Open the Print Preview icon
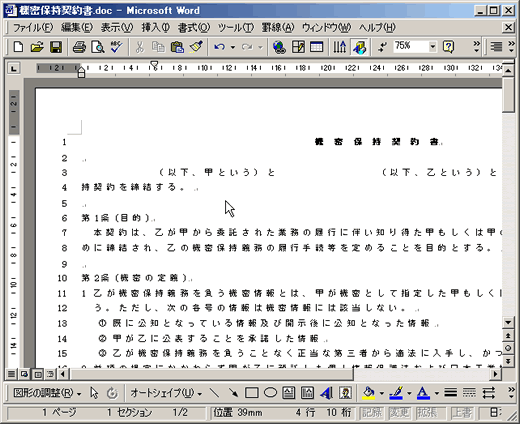Viewport: 520px width, 424px height. coord(98,47)
